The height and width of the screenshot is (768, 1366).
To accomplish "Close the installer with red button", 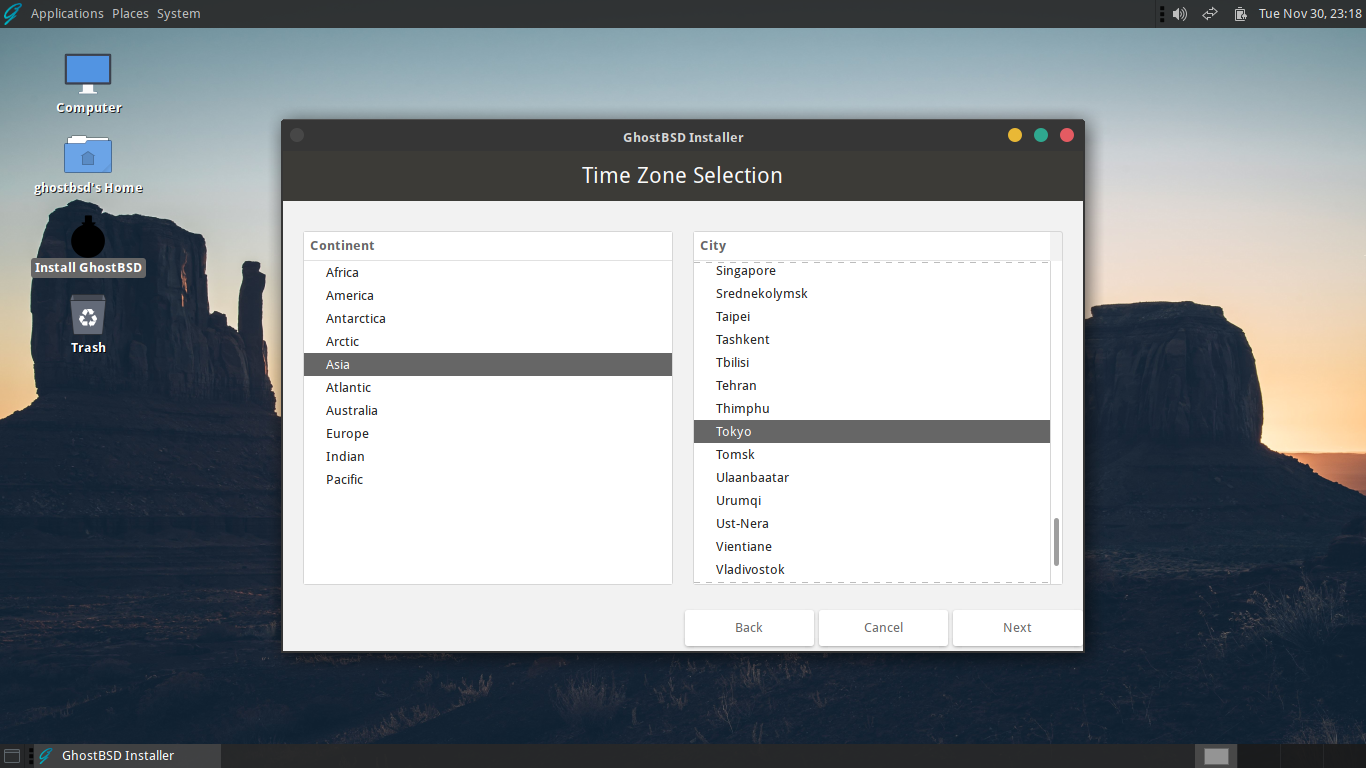I will tap(1067, 135).
